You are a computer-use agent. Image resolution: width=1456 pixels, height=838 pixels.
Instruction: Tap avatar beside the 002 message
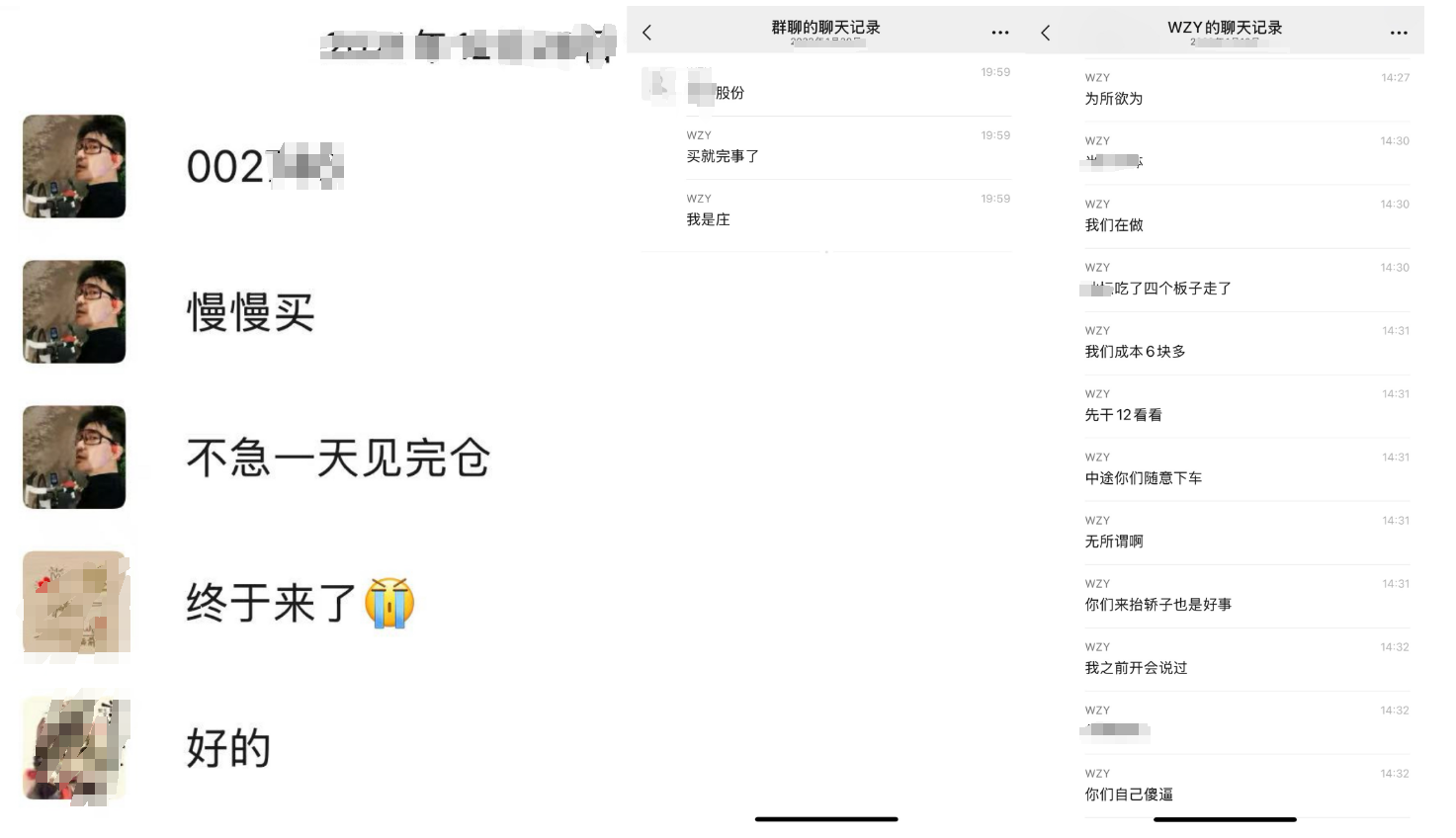pyautogui.click(x=74, y=166)
